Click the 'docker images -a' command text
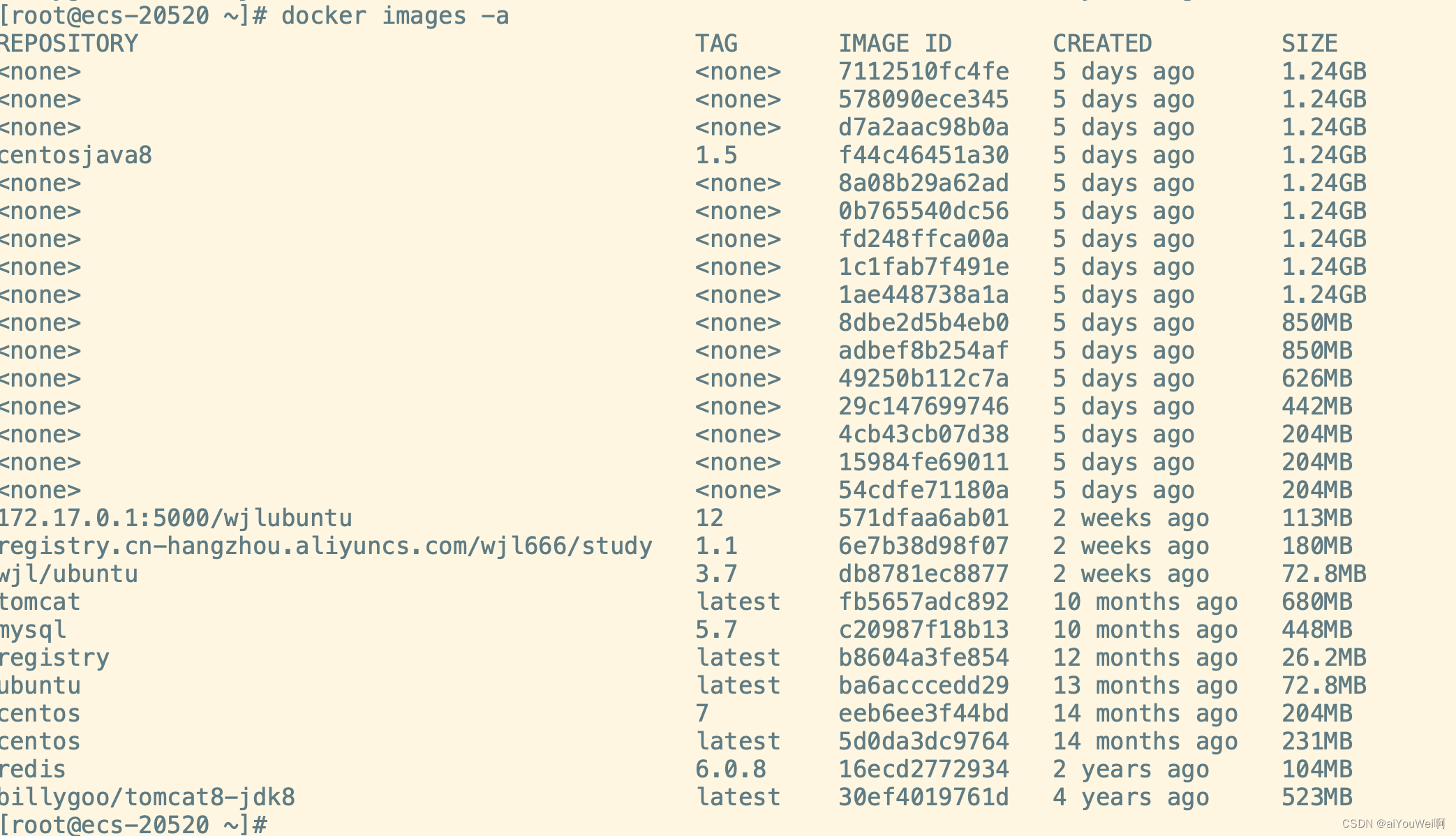 coord(395,15)
